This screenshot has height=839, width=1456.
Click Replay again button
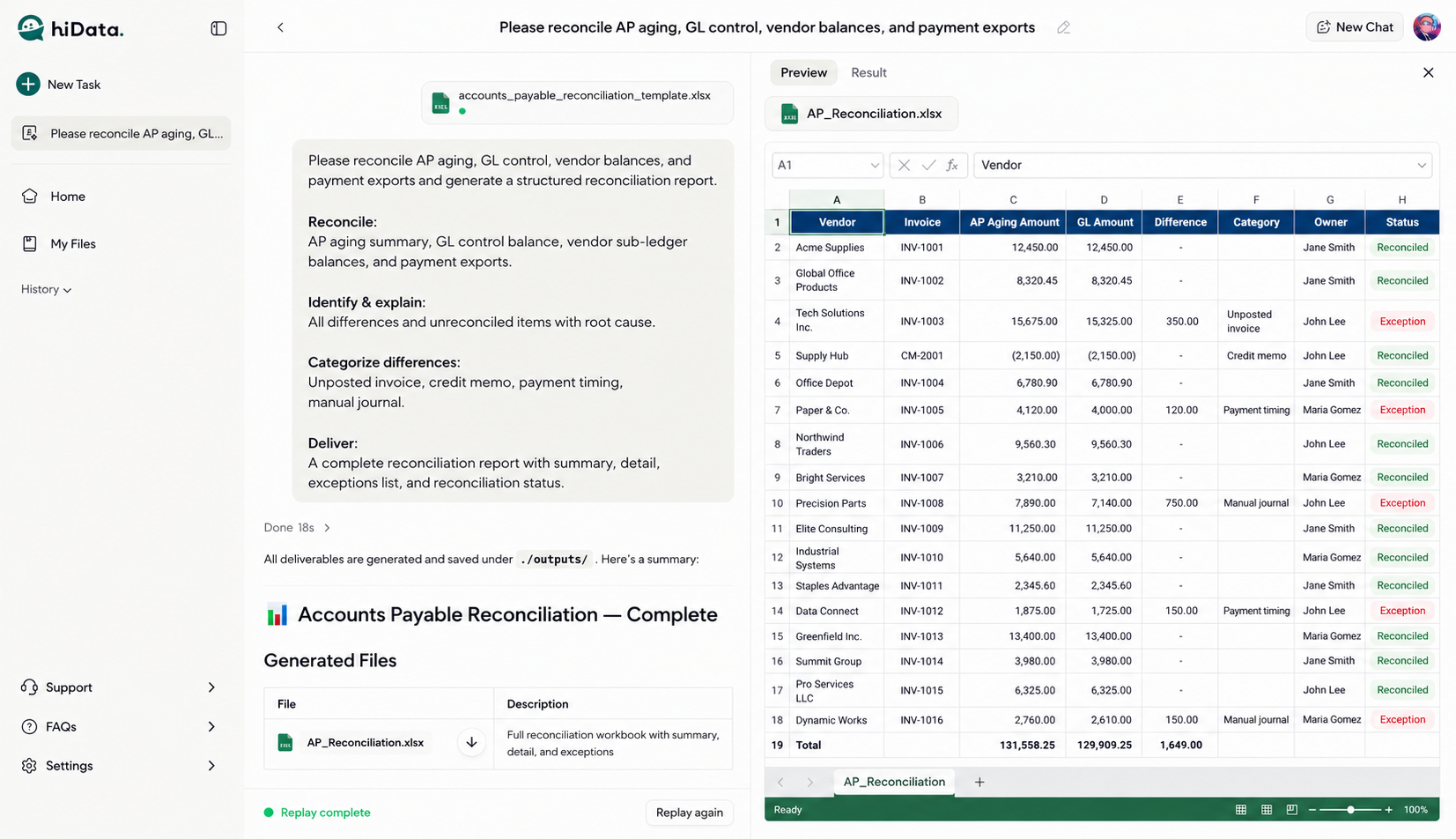[689, 813]
